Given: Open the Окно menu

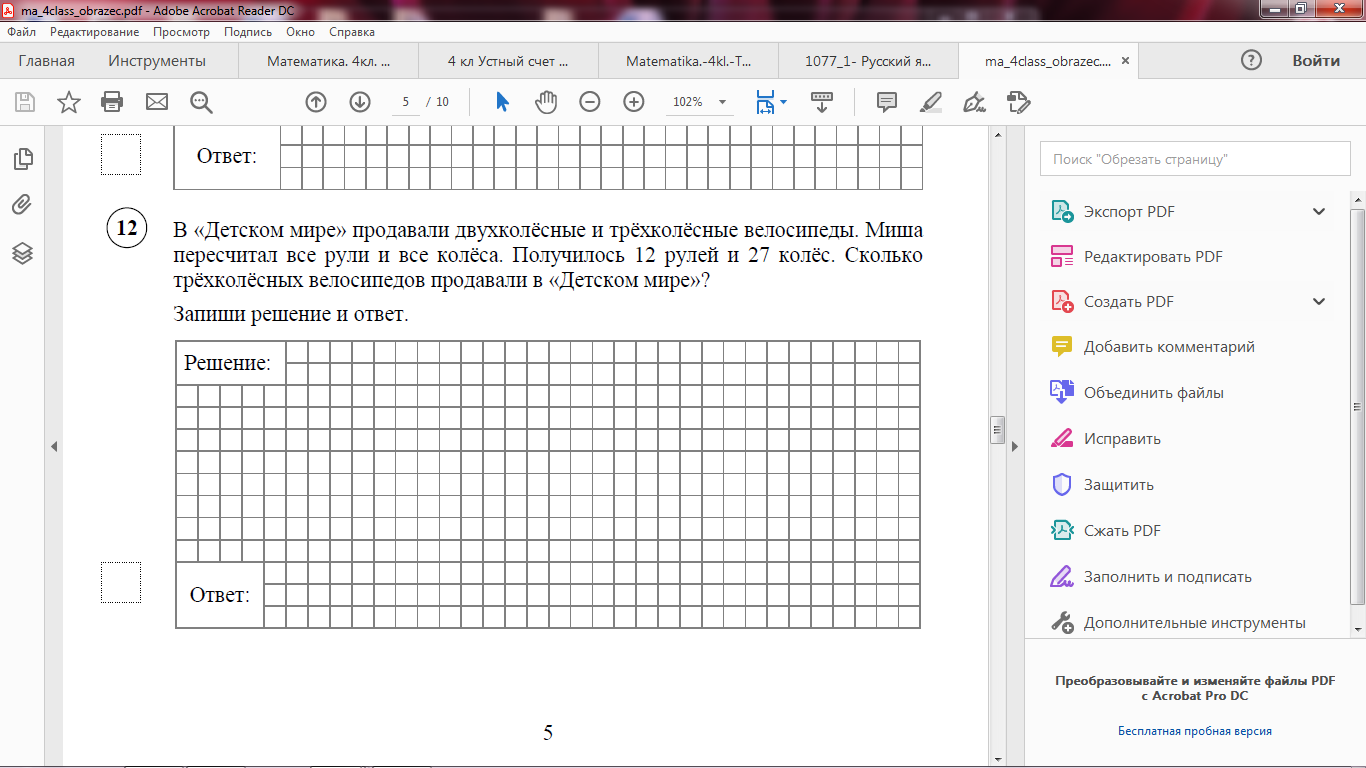Looking at the screenshot, I should 300,32.
